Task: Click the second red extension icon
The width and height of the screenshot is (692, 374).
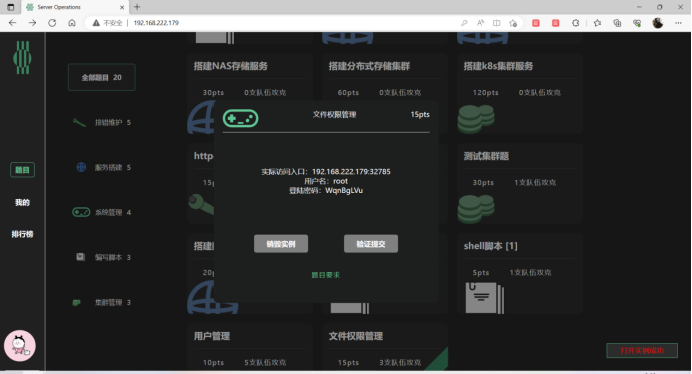Action: [x=556, y=23]
